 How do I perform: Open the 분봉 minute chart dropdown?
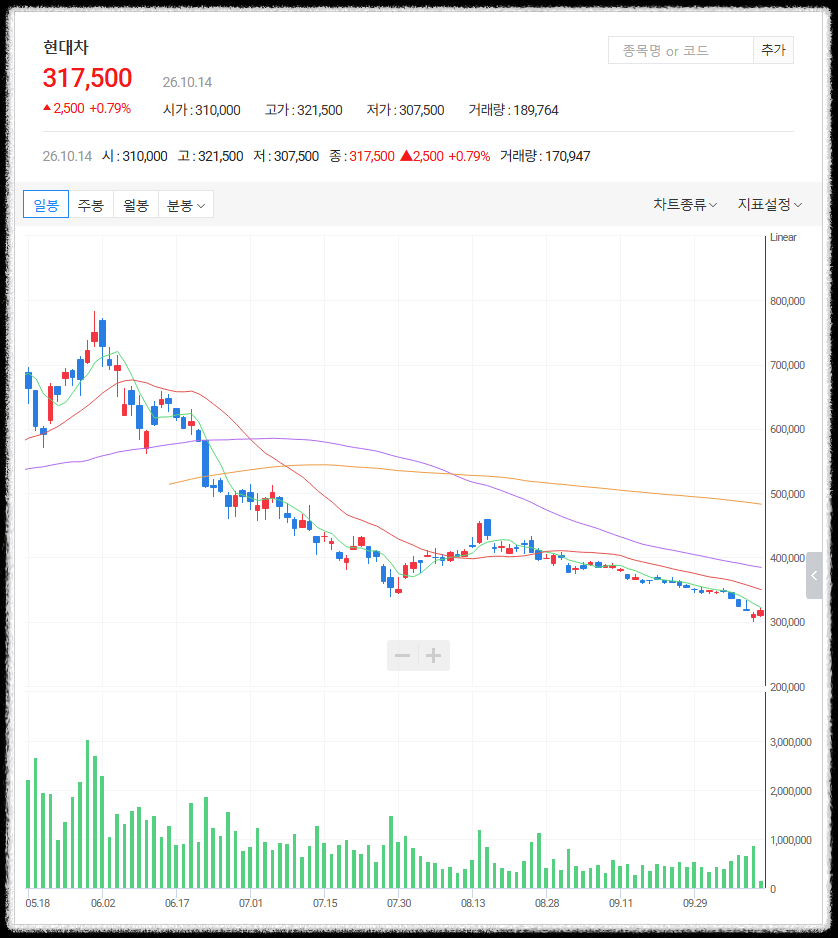tap(185, 205)
